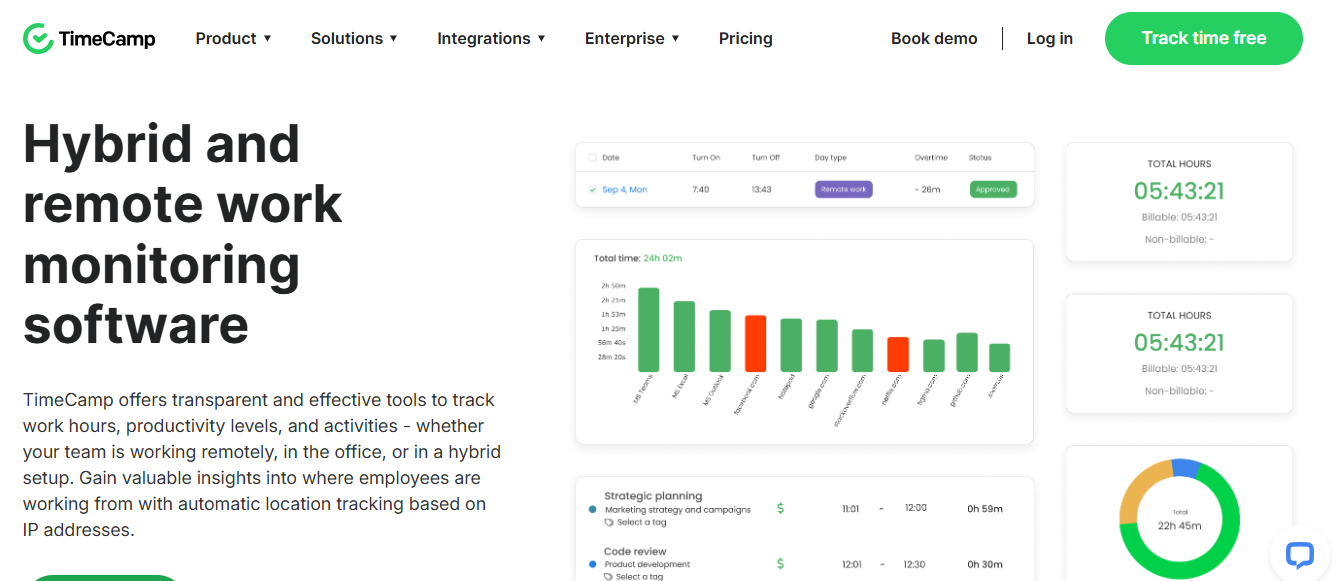Expand the Enterprise dropdown menu
Viewport: 1338px width, 581px height.
point(632,38)
